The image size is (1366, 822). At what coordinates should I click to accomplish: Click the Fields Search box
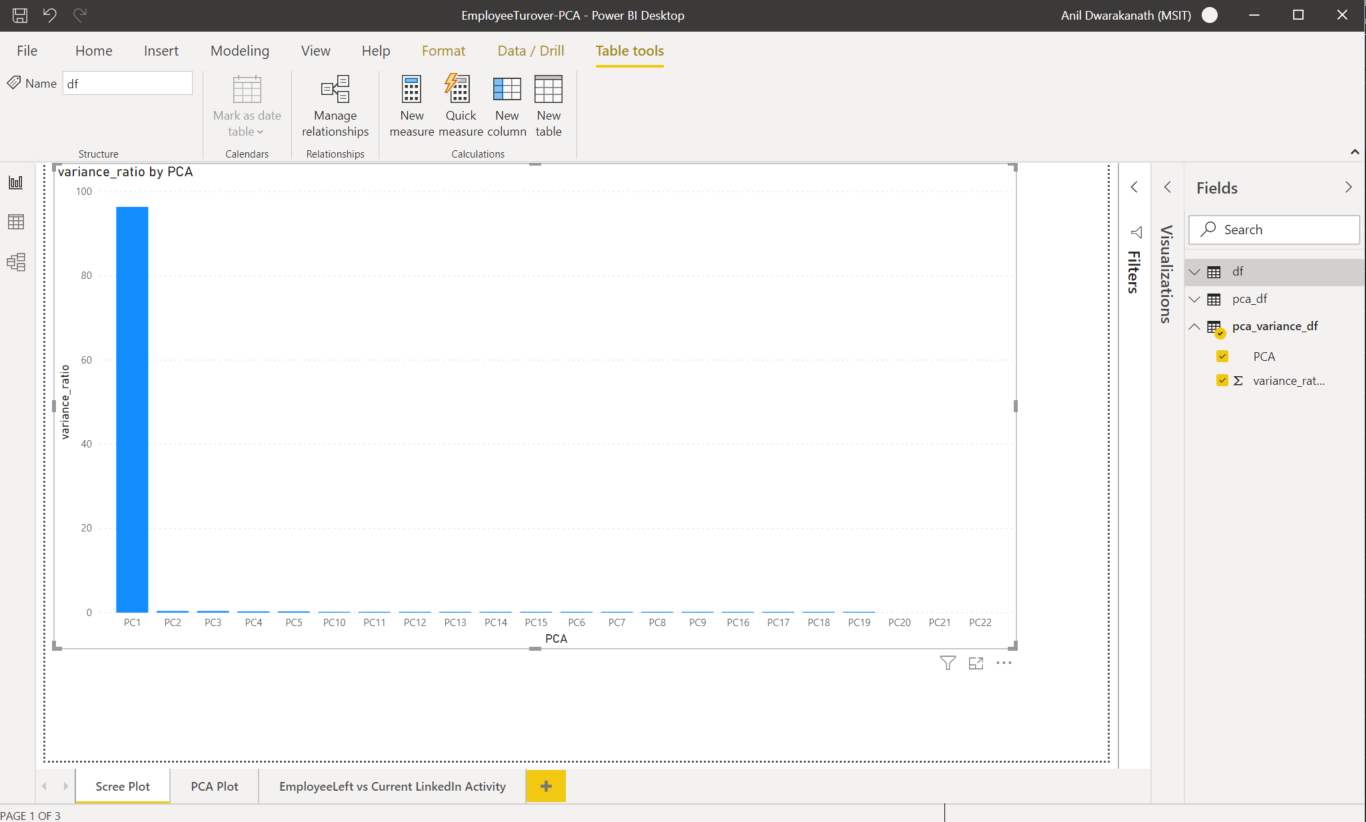pos(1274,229)
